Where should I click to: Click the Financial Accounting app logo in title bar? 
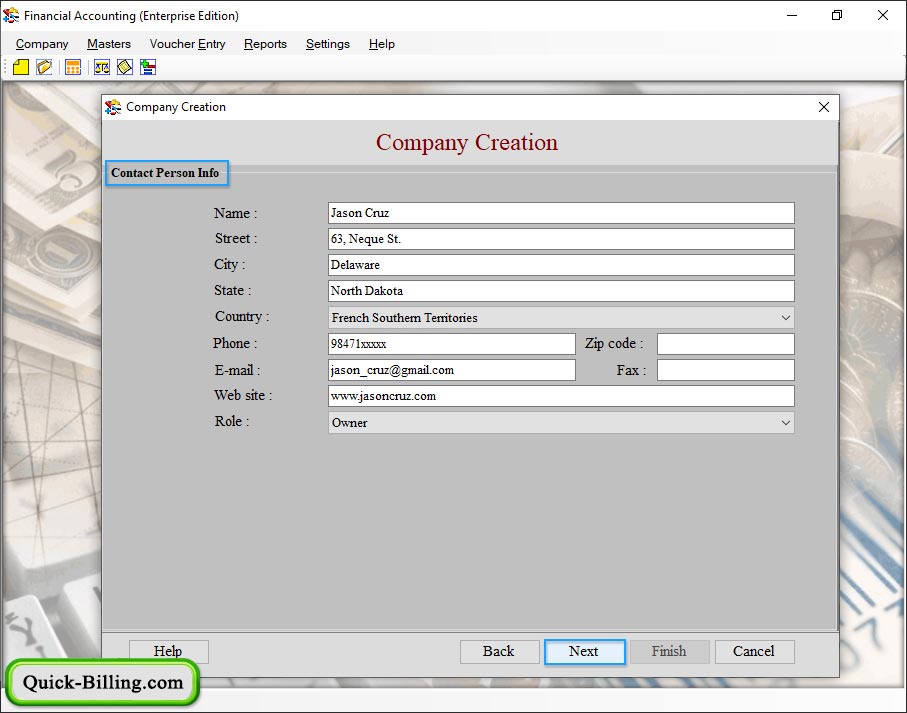tap(11, 16)
